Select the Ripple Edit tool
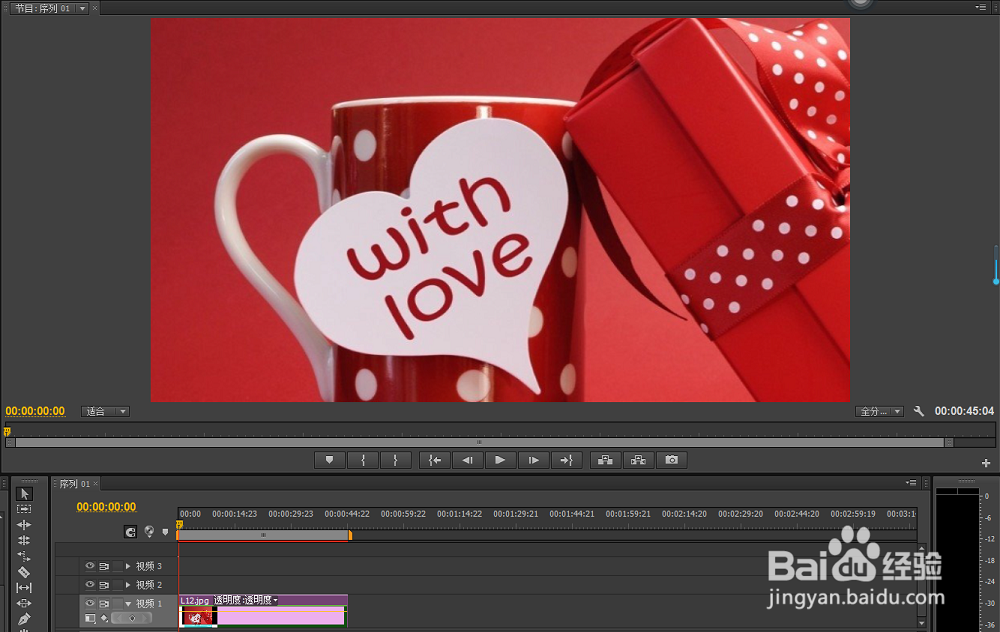The height and width of the screenshot is (632, 1000). click(x=24, y=525)
